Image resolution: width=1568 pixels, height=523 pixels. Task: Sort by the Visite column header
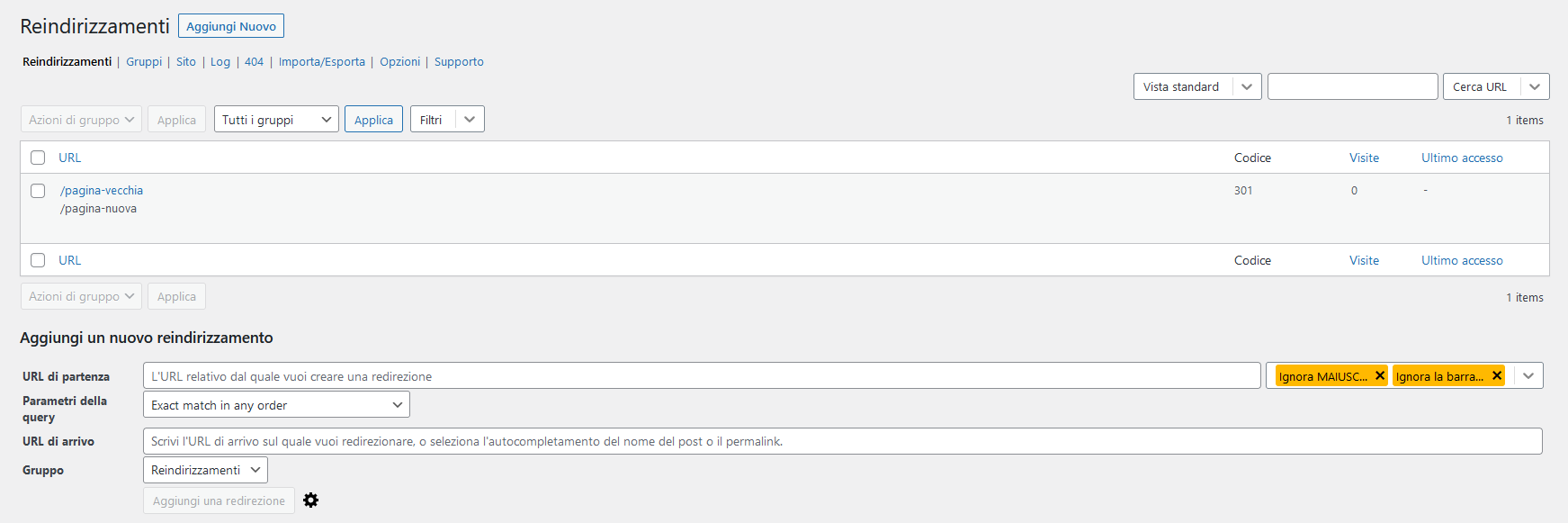[x=1364, y=158]
